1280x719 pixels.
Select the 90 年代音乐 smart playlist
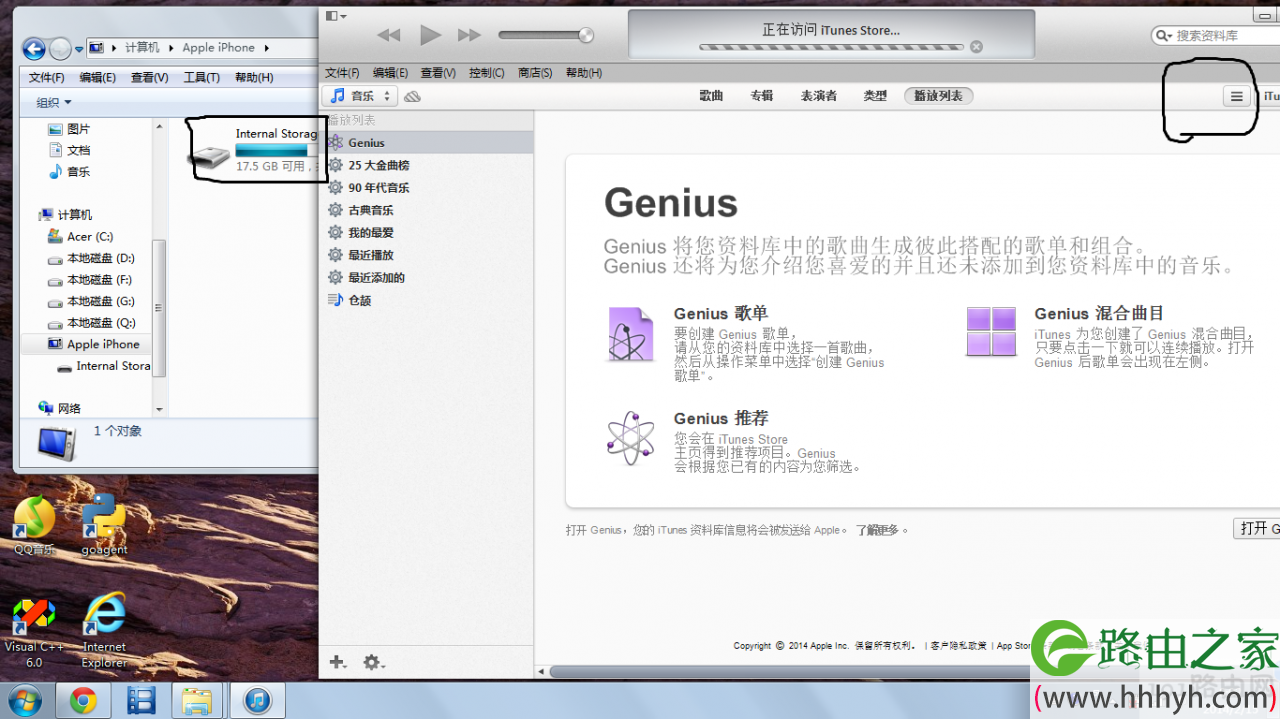(426, 188)
